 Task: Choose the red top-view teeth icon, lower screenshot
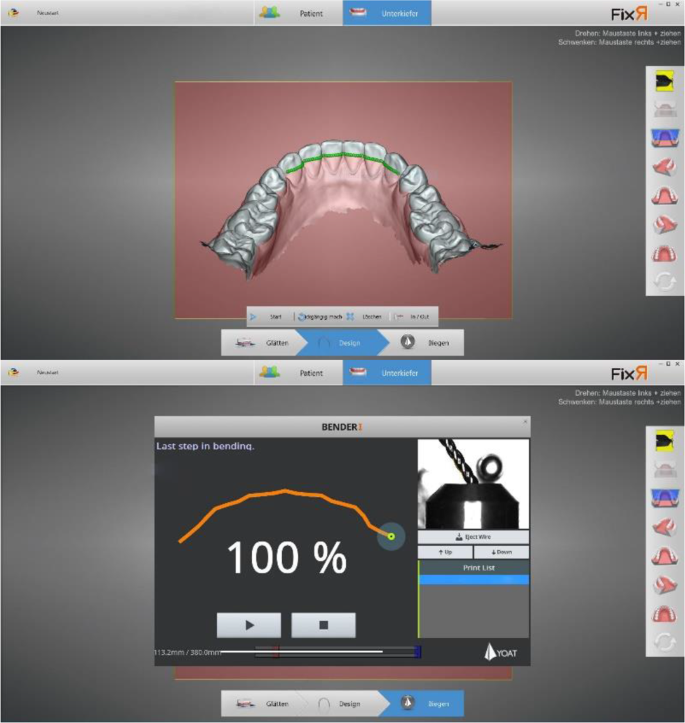[664, 614]
